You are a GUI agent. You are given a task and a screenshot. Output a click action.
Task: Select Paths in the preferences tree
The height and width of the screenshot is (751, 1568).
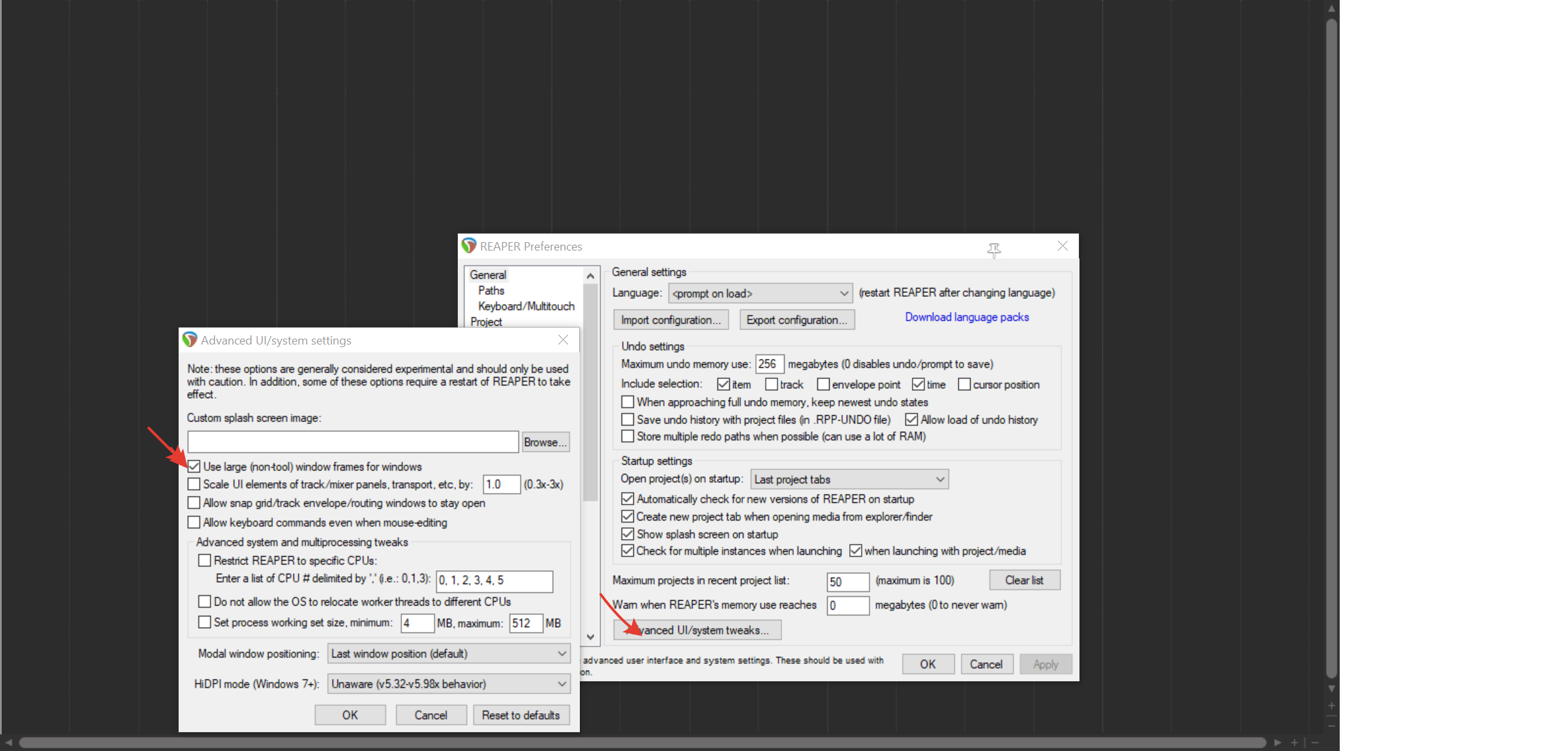491,290
